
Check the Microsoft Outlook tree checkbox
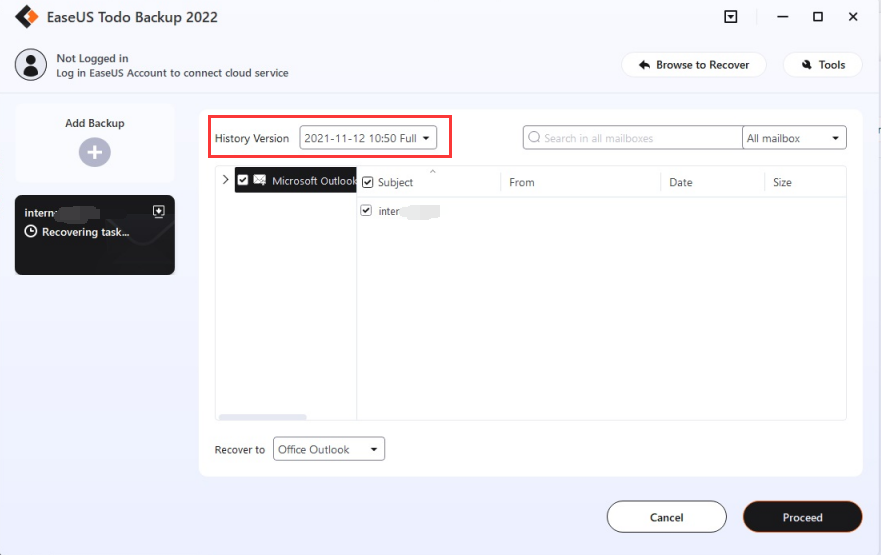click(242, 180)
